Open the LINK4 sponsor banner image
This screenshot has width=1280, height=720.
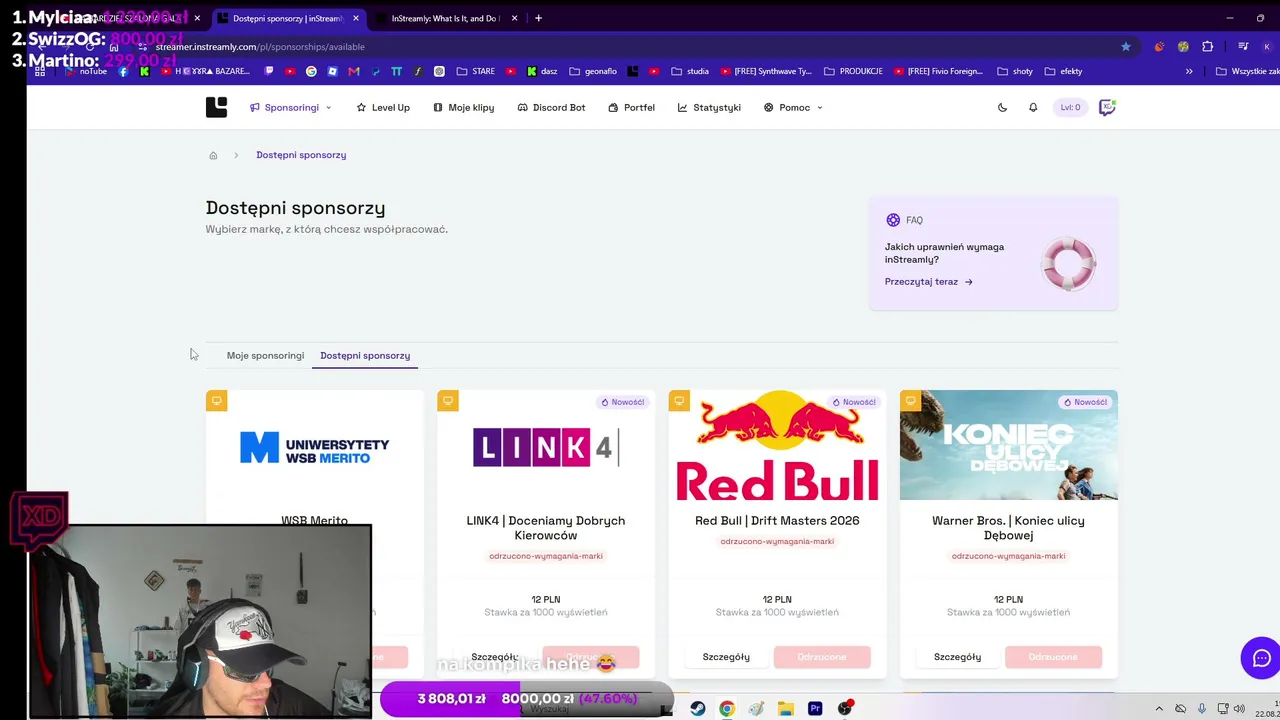(546, 447)
